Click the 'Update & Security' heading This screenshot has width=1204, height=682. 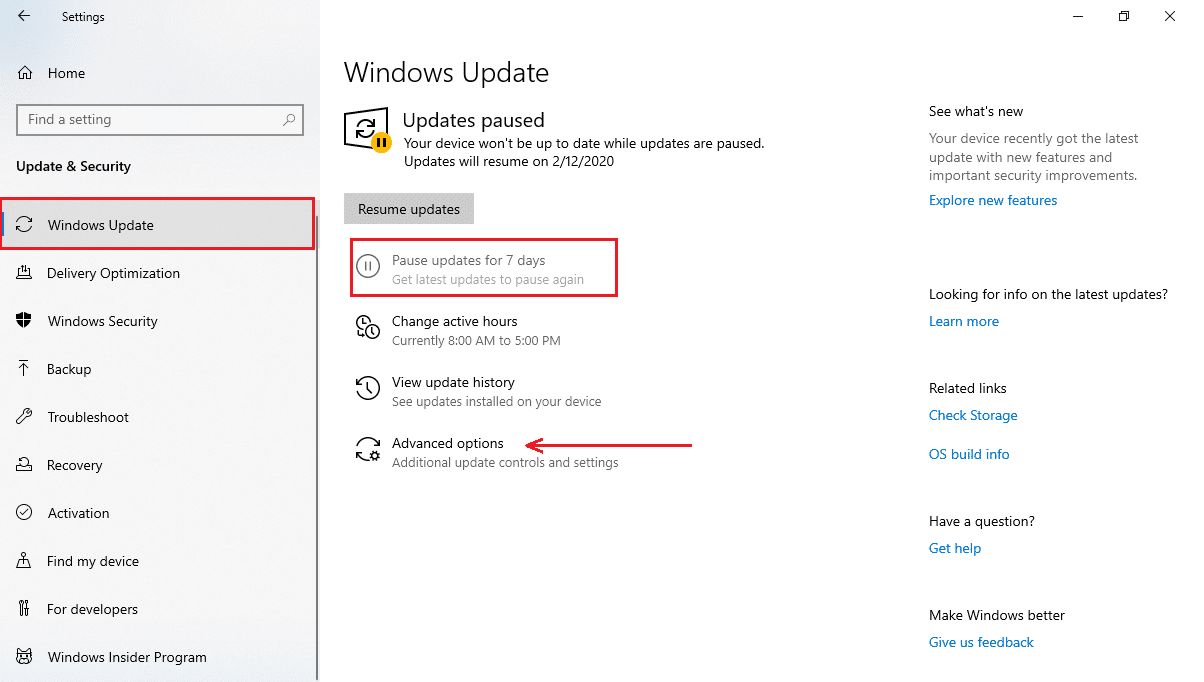tap(73, 166)
